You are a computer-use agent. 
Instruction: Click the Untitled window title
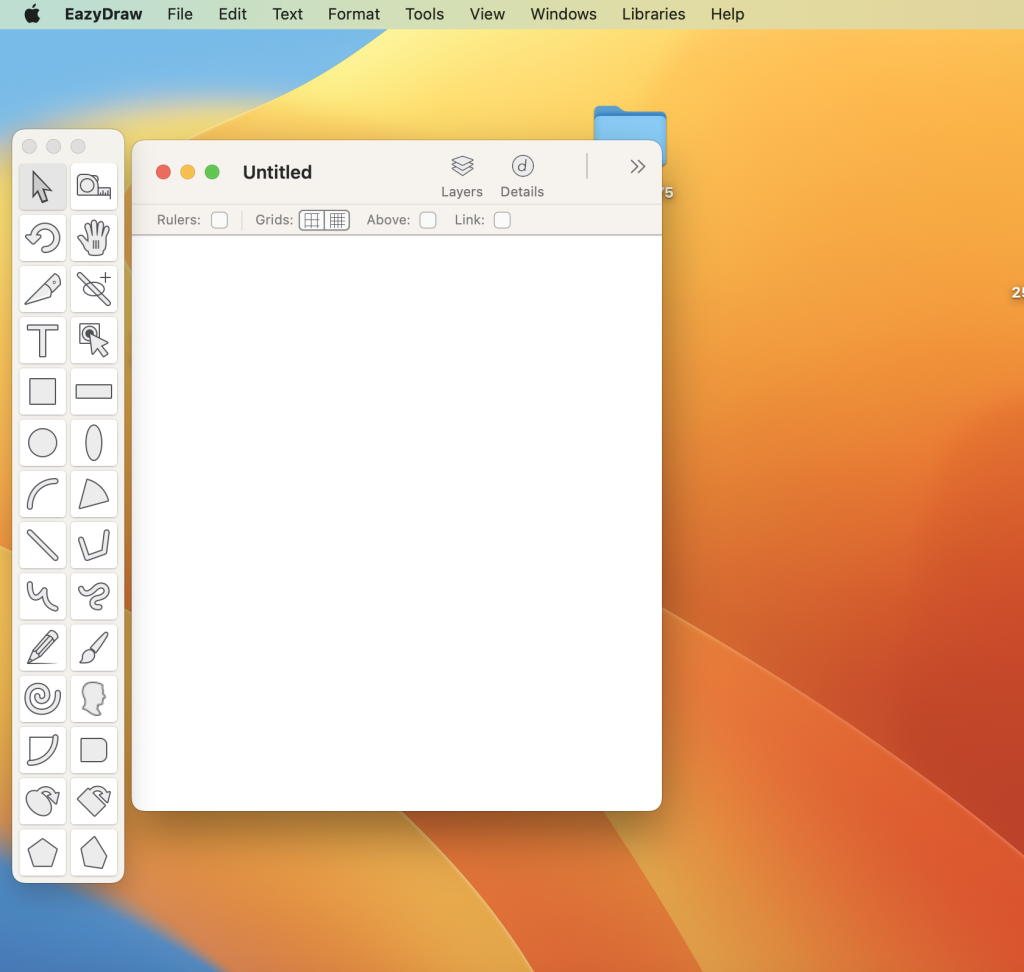(x=277, y=172)
